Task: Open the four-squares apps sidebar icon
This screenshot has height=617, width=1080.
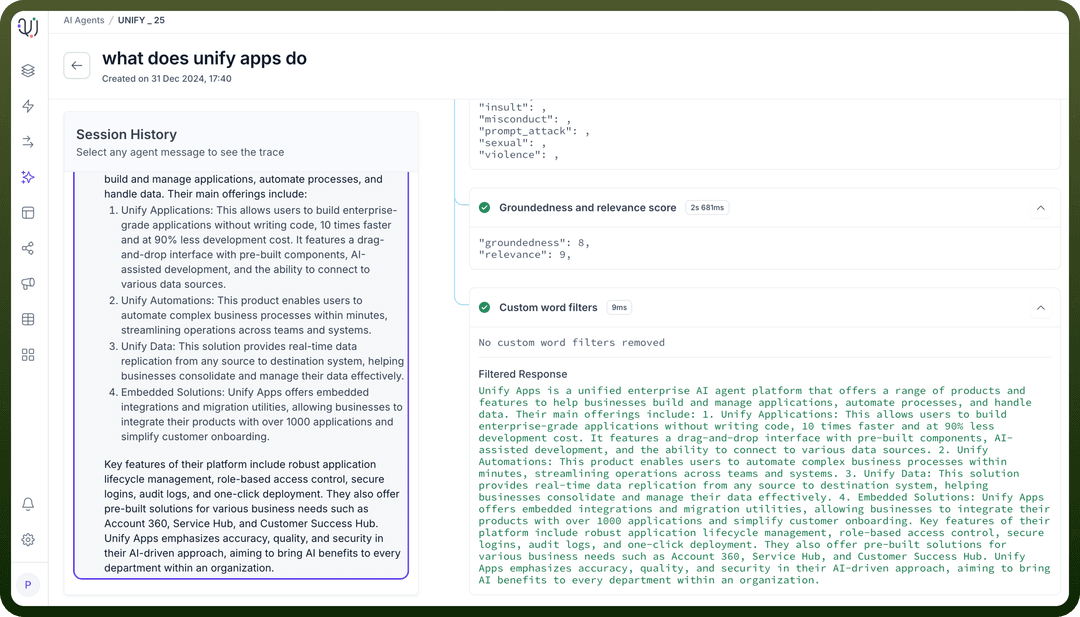Action: [x=28, y=355]
